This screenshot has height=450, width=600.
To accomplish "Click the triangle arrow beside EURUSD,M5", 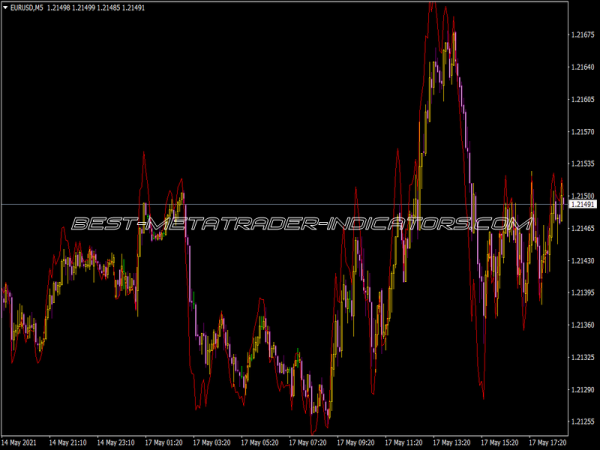I will (5, 8).
